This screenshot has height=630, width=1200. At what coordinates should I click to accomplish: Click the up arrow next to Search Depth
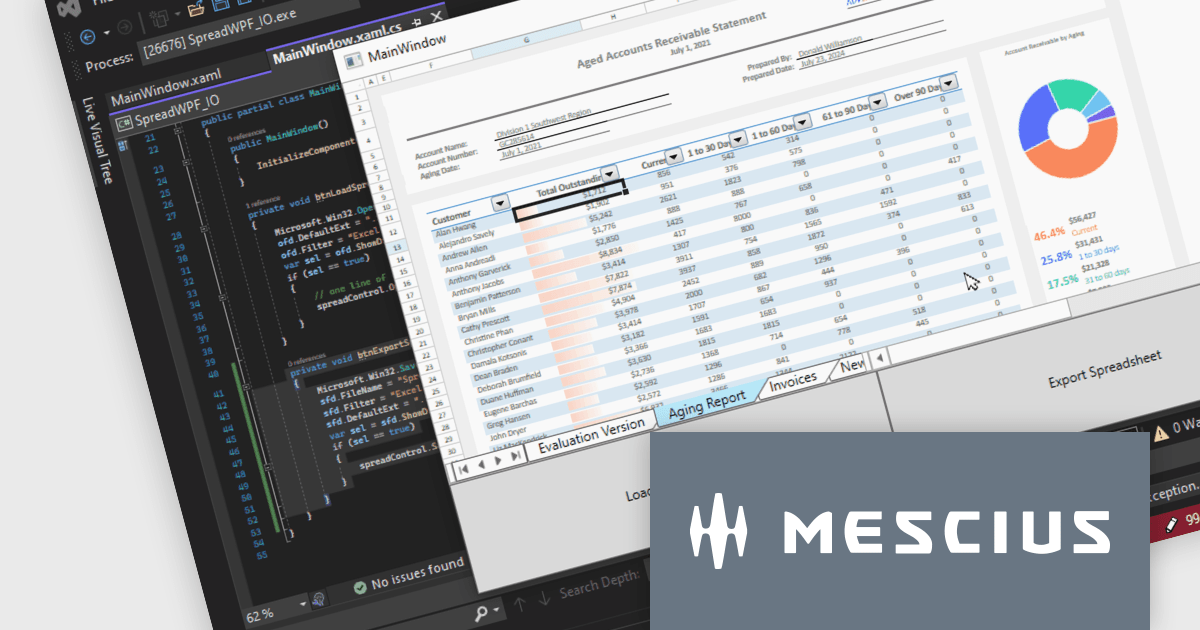coord(520,603)
